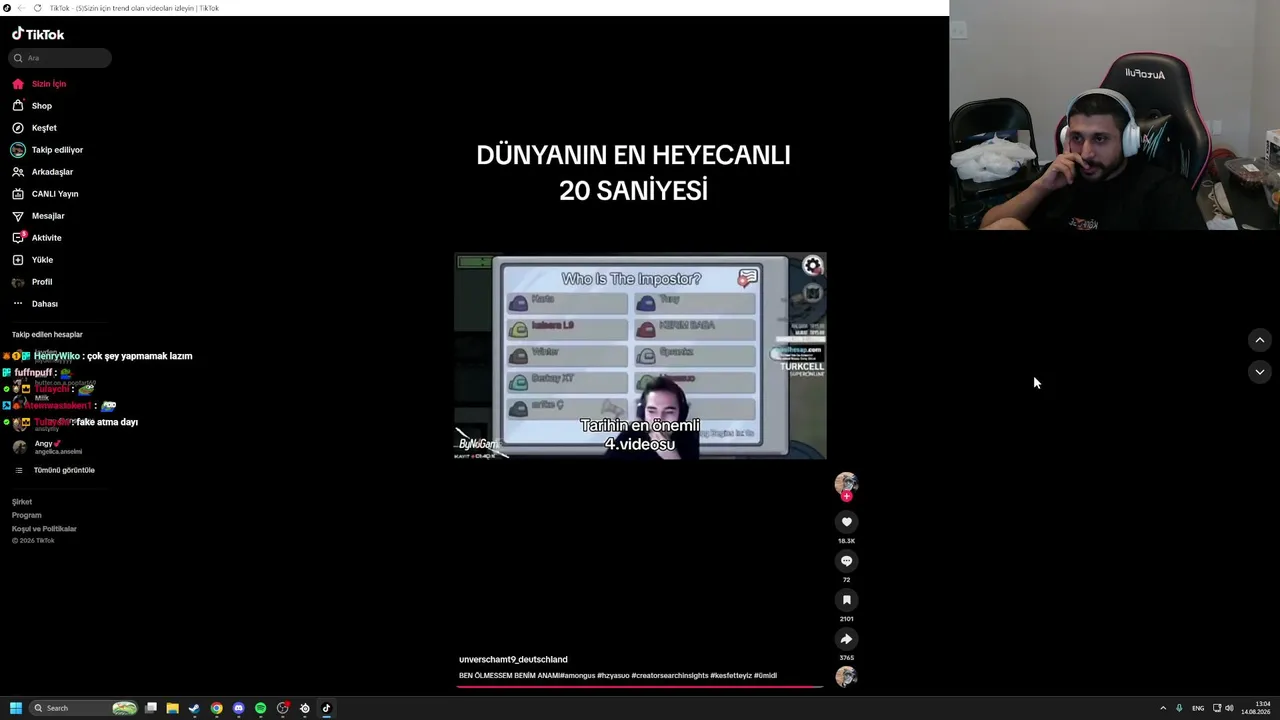The image size is (1280, 720).
Task: Open the Yükle upload page
Action: click(33, 260)
